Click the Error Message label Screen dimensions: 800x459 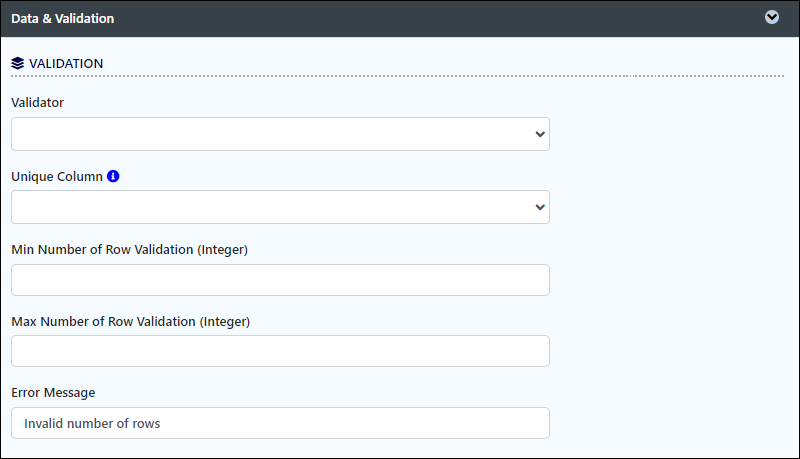coord(53,393)
